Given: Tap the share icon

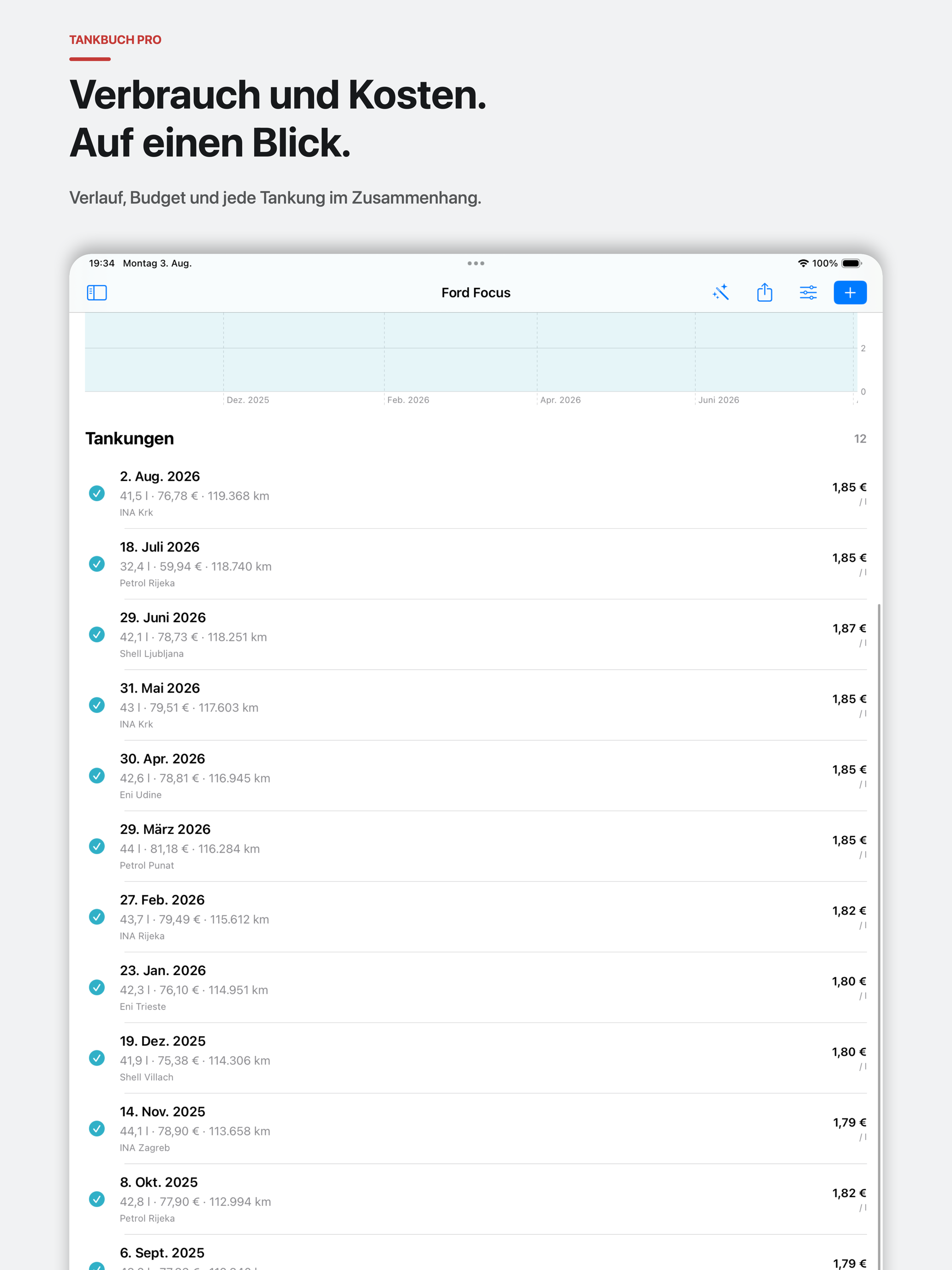Looking at the screenshot, I should (764, 292).
